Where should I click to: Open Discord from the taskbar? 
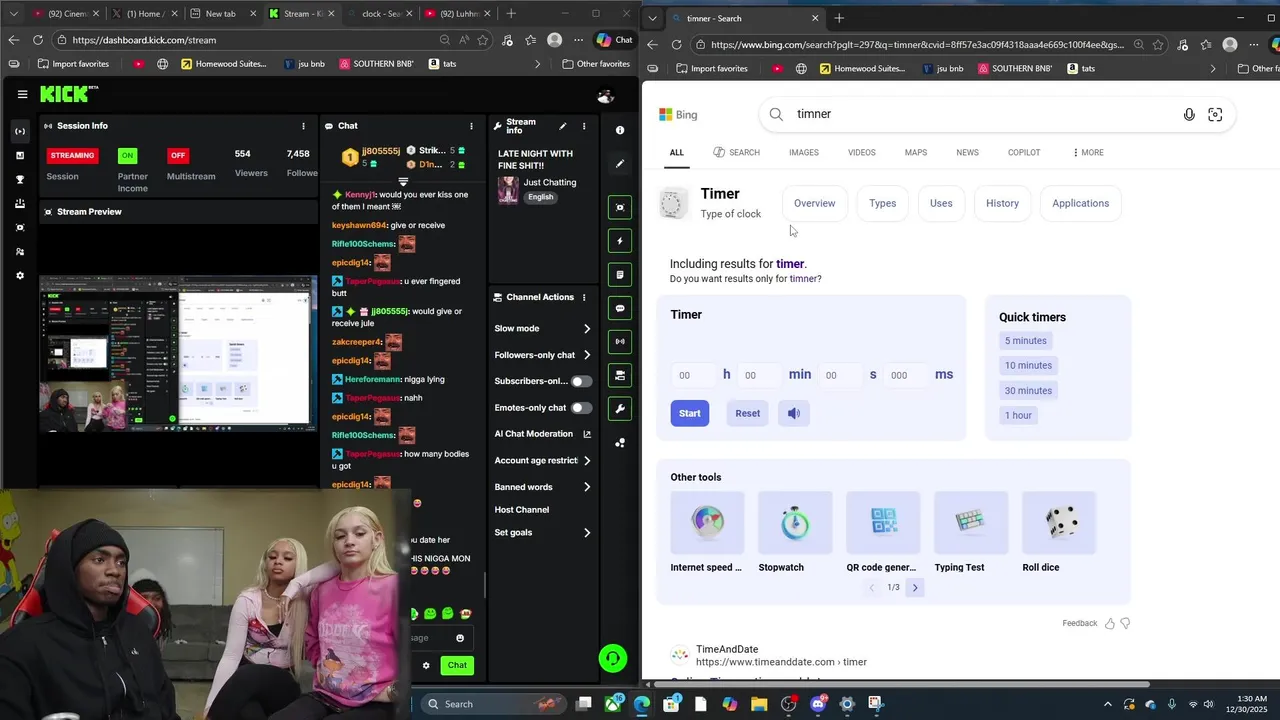tap(818, 704)
